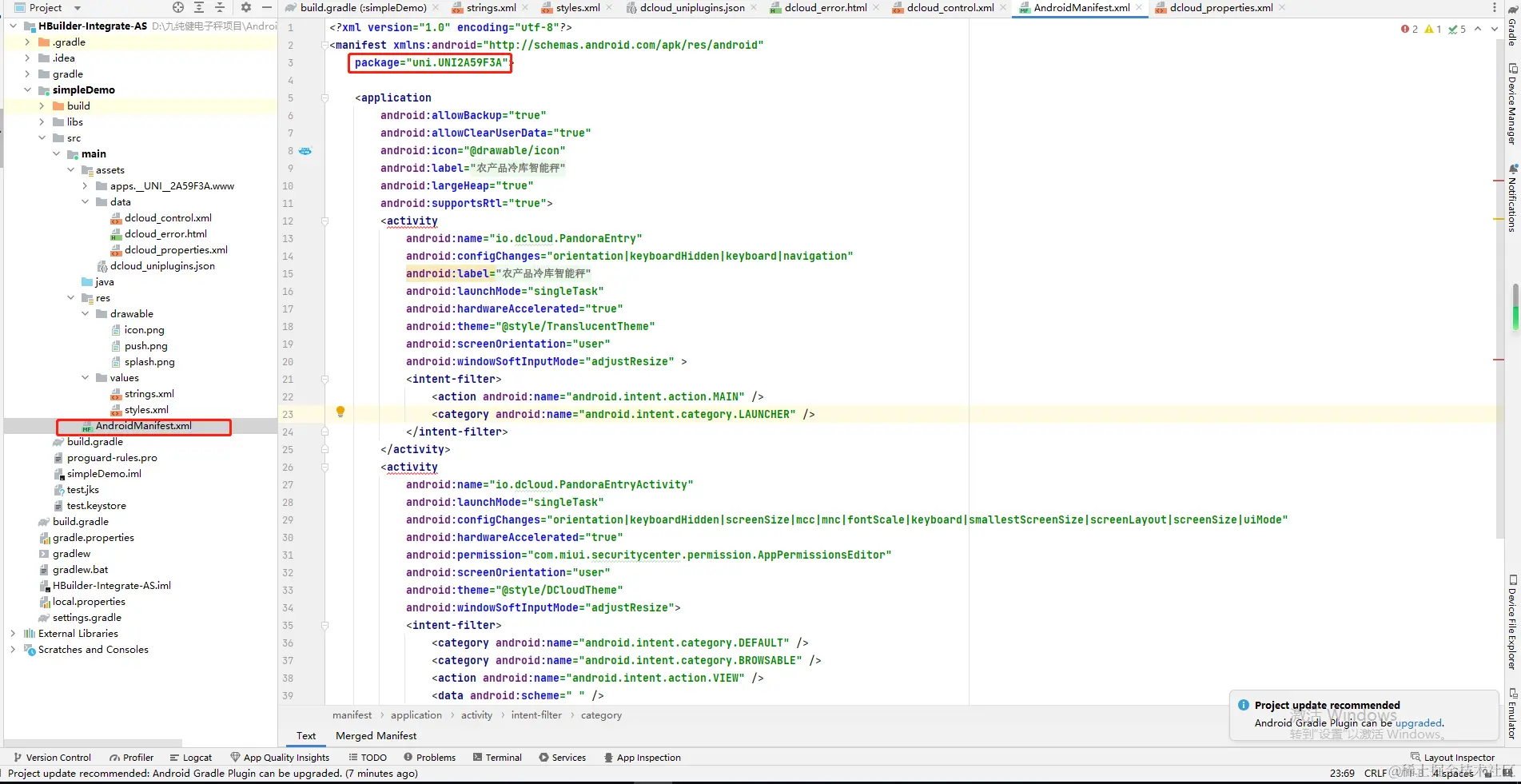Click the upgraded link in notification

coord(1419,723)
